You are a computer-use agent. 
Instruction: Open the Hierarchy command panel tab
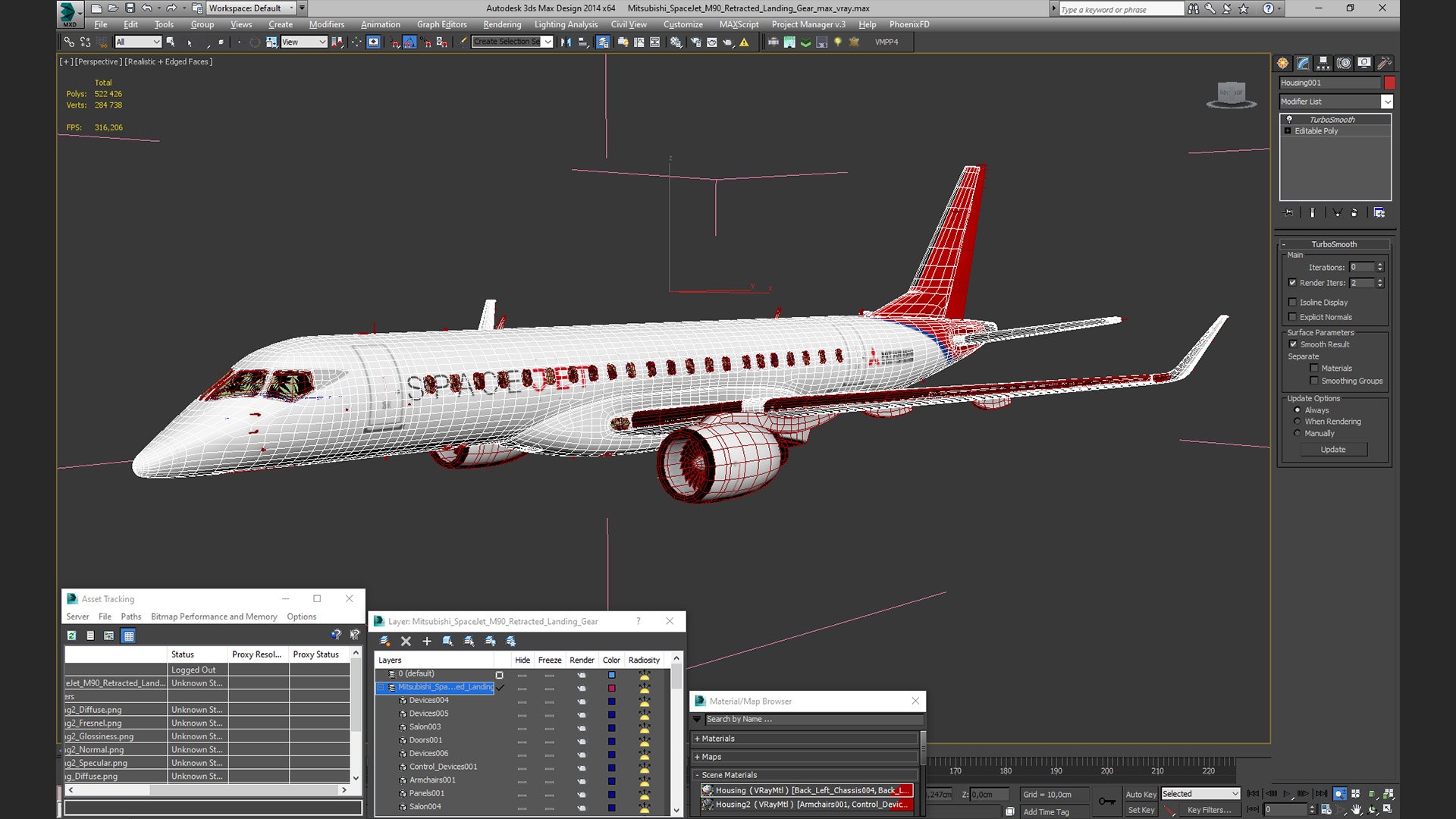point(1323,63)
